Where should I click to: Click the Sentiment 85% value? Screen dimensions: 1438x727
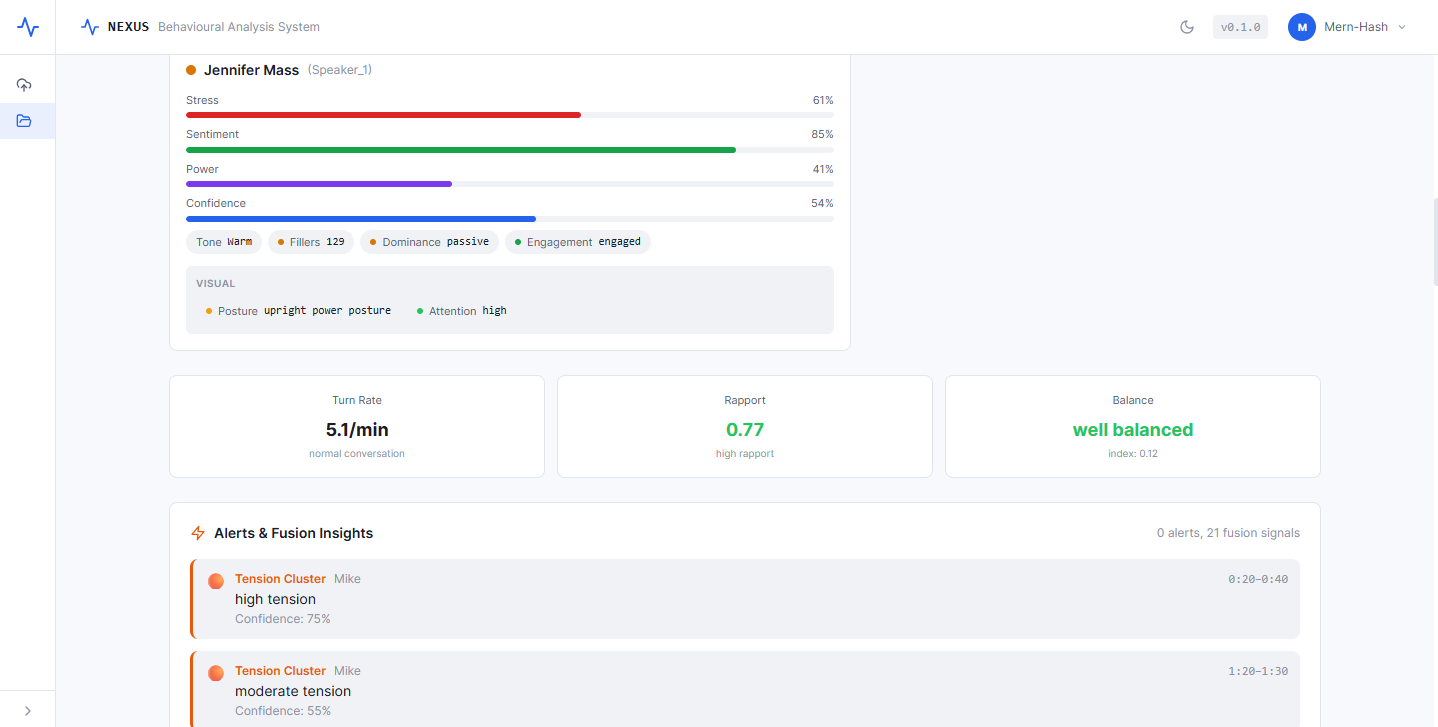coord(822,134)
